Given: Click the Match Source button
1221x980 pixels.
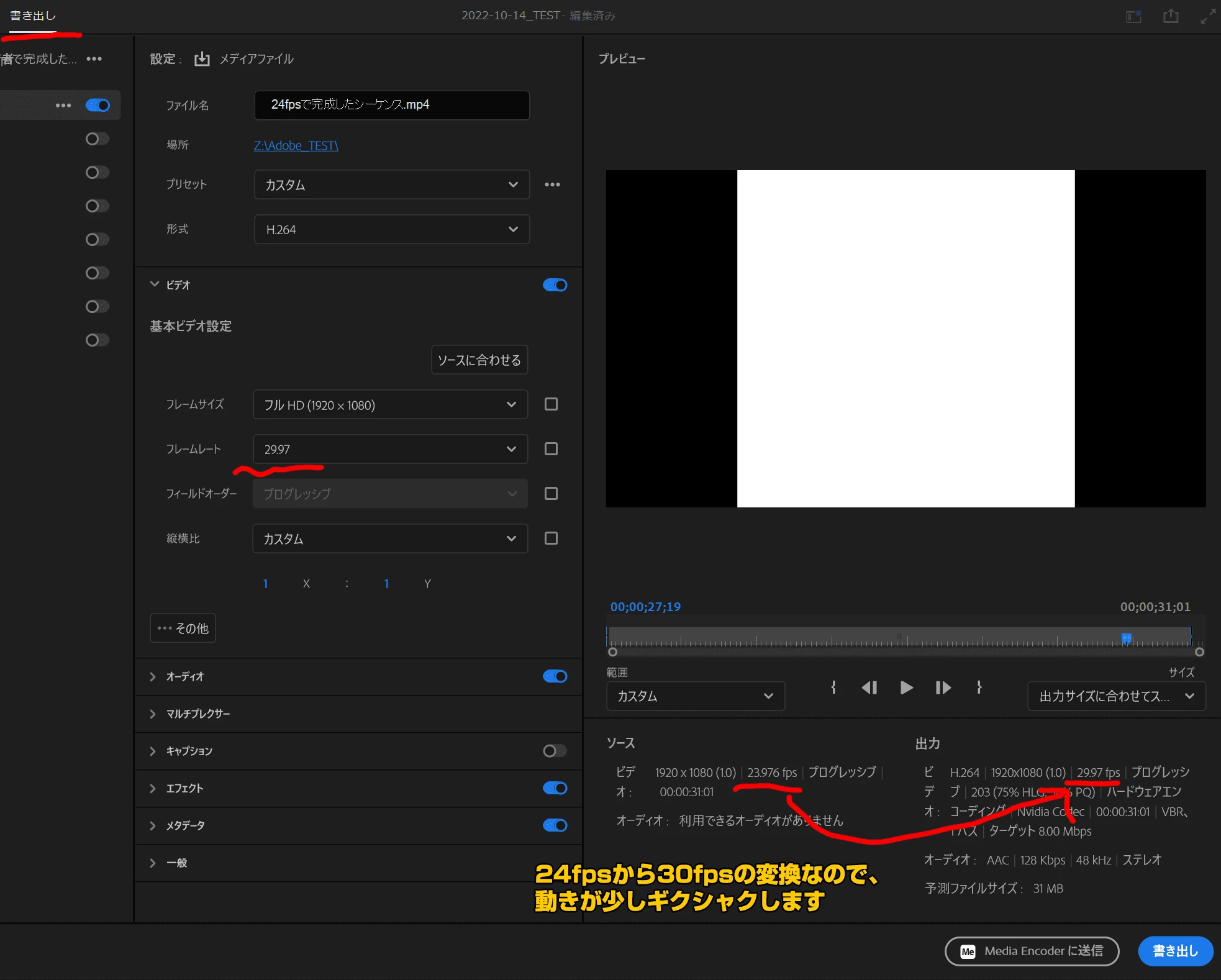Looking at the screenshot, I should coord(479,360).
